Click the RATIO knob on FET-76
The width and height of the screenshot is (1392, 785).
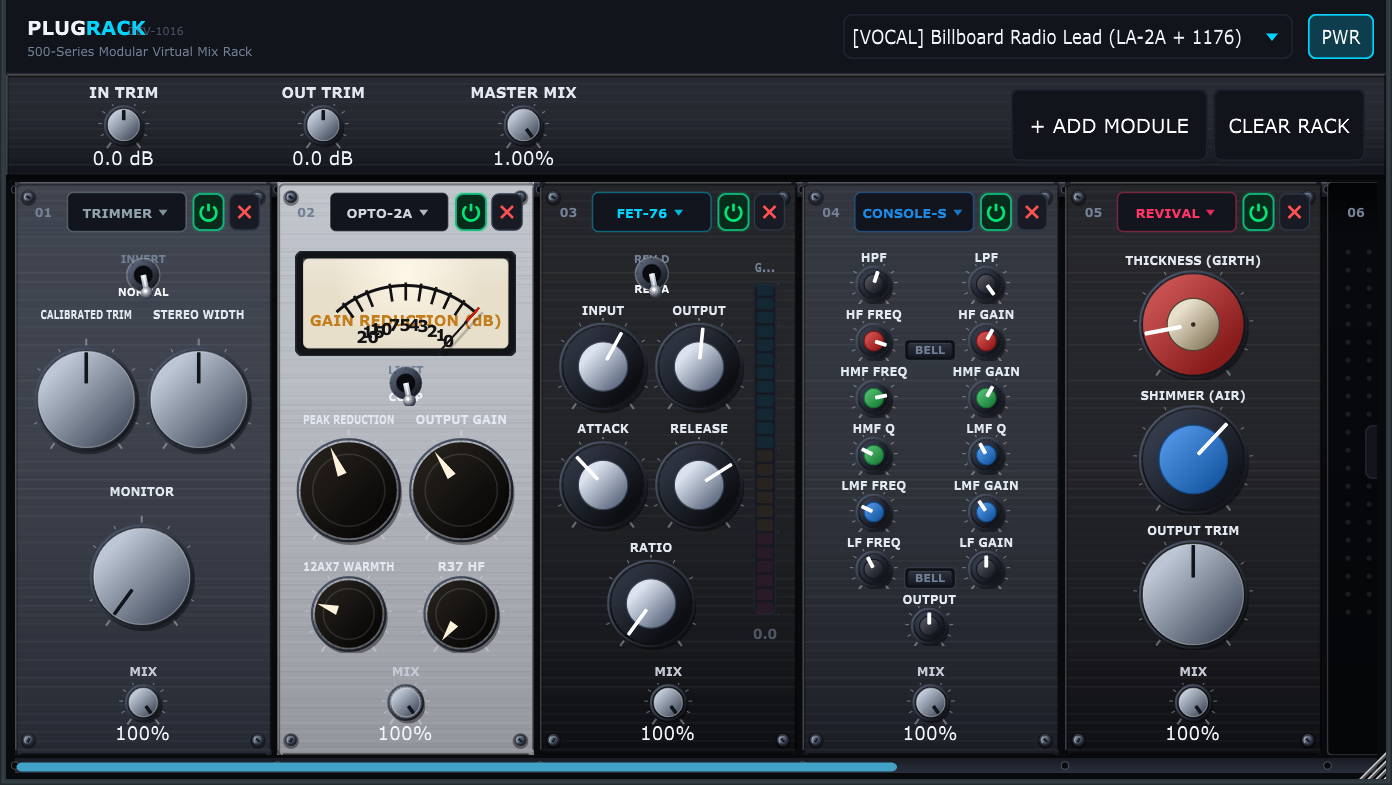651,603
